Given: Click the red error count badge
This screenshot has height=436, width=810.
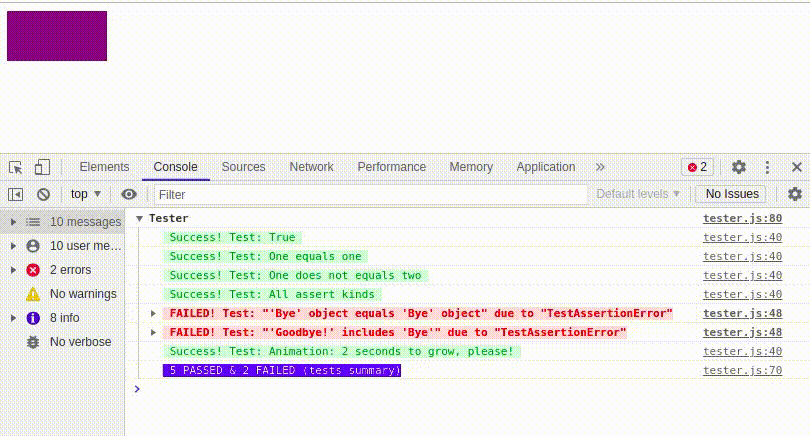Looking at the screenshot, I should 697,167.
